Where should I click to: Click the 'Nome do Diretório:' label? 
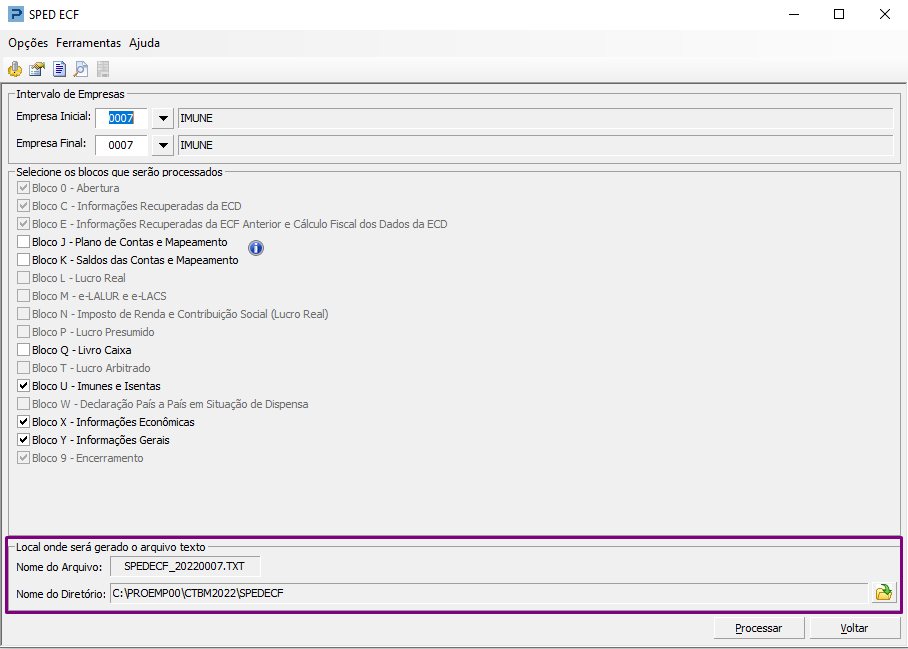[x=61, y=594]
